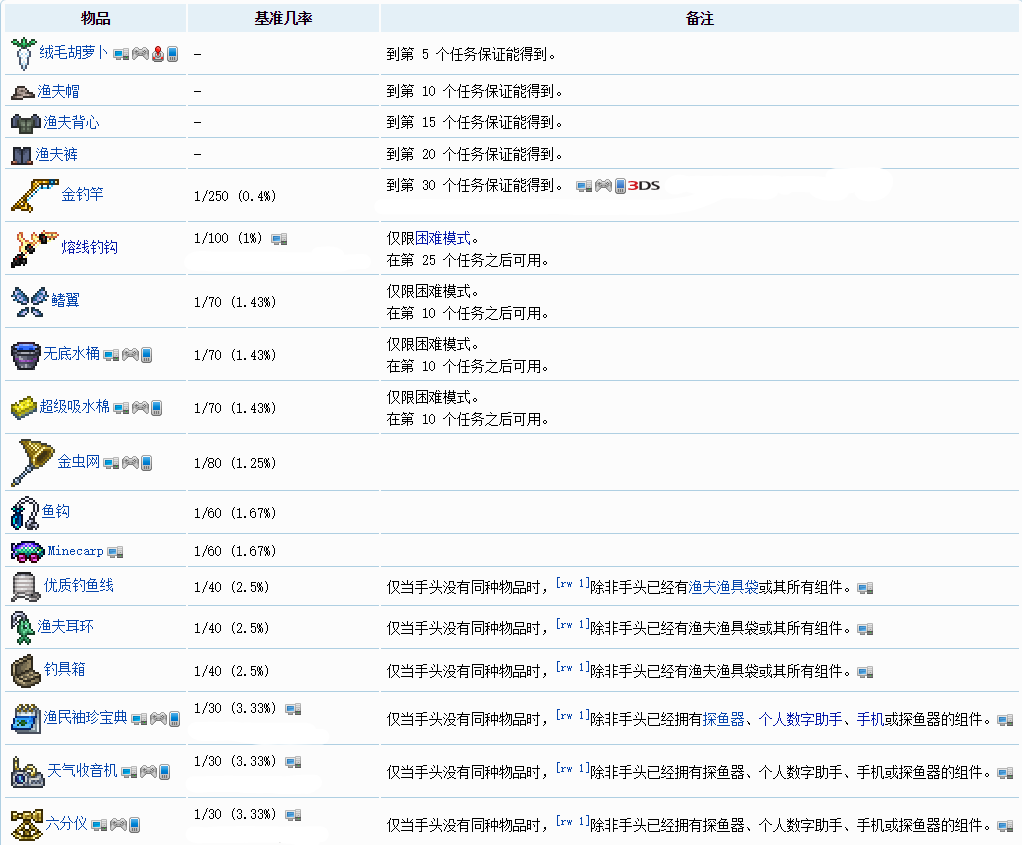
Task: Open the 鱼钩 link
Action: [x=56, y=511]
